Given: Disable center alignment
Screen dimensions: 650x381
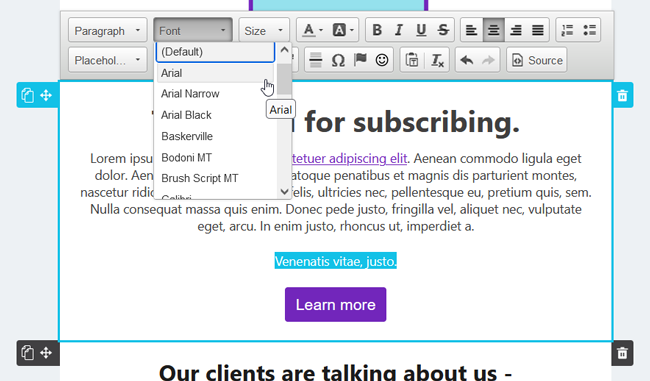Looking at the screenshot, I should [x=493, y=30].
